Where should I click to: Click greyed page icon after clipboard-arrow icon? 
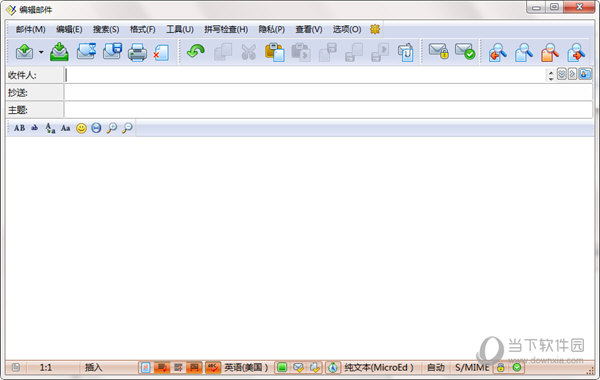328,52
